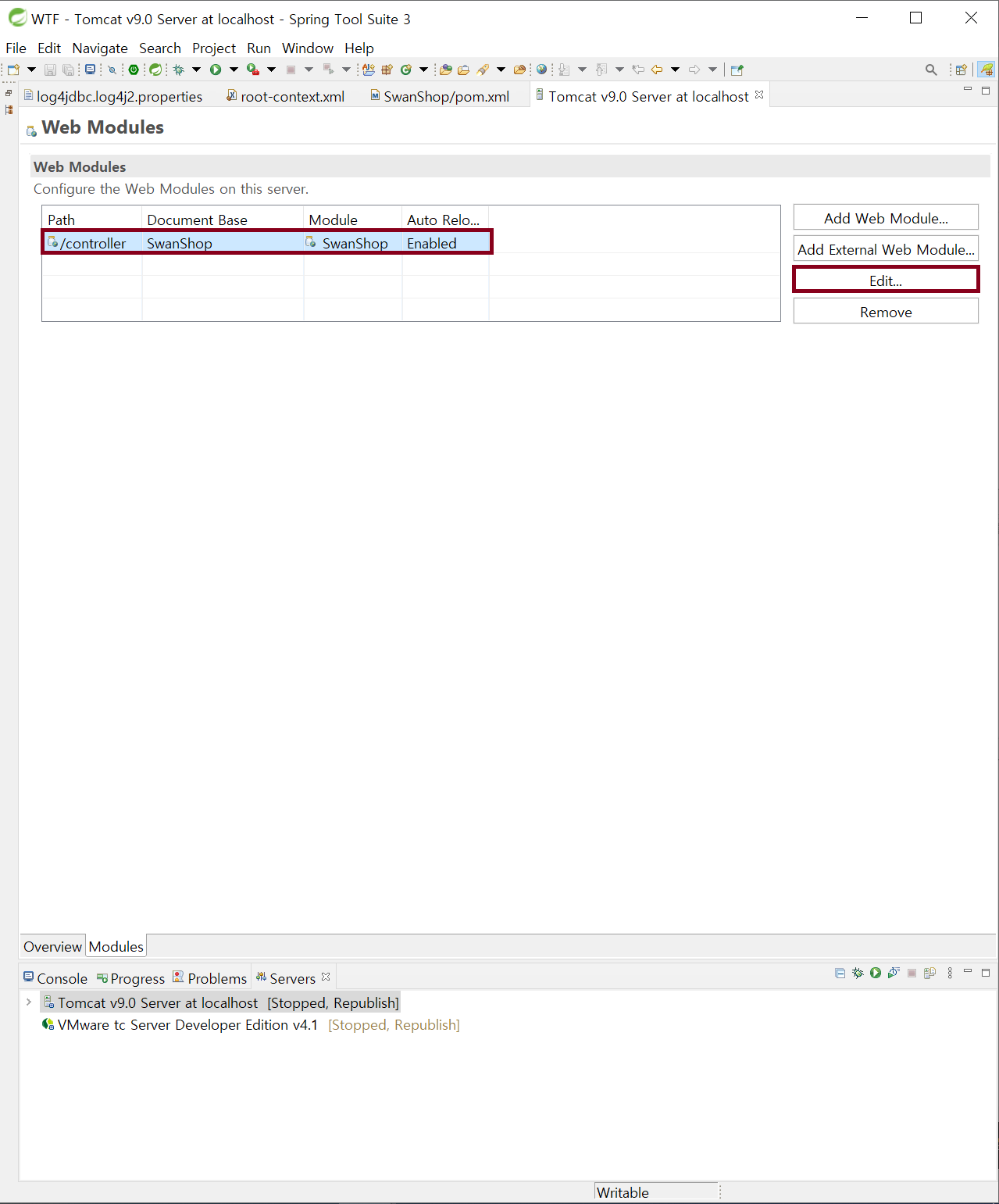Select the /controller path cell
Image resolution: width=999 pixels, height=1204 pixels.
coord(92,243)
